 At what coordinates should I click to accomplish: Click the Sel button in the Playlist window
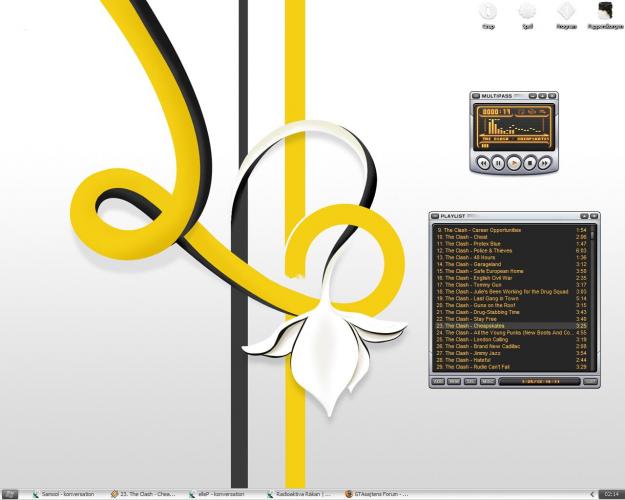[x=470, y=382]
